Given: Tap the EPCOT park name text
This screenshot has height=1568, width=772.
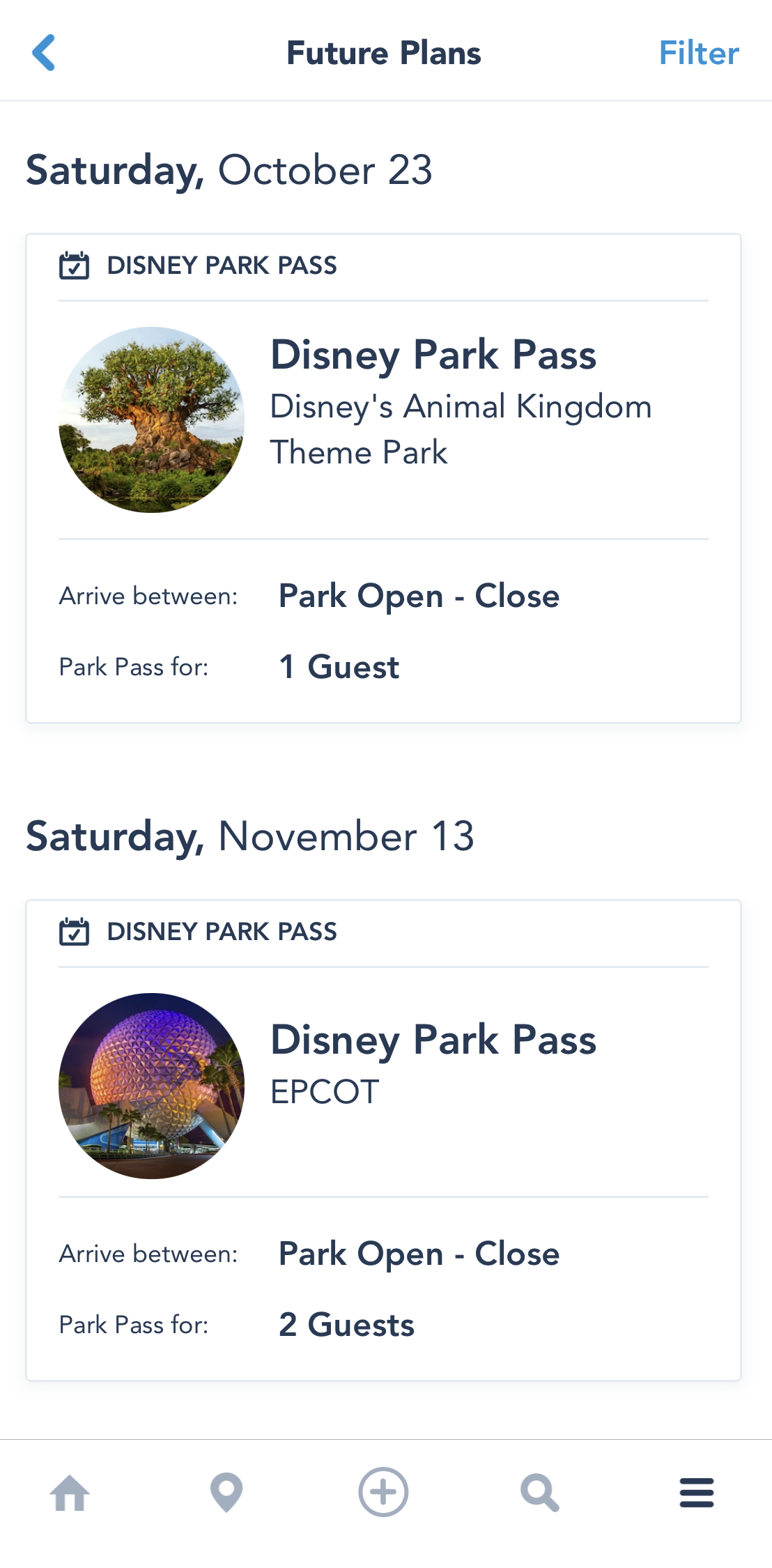Looking at the screenshot, I should (325, 1091).
